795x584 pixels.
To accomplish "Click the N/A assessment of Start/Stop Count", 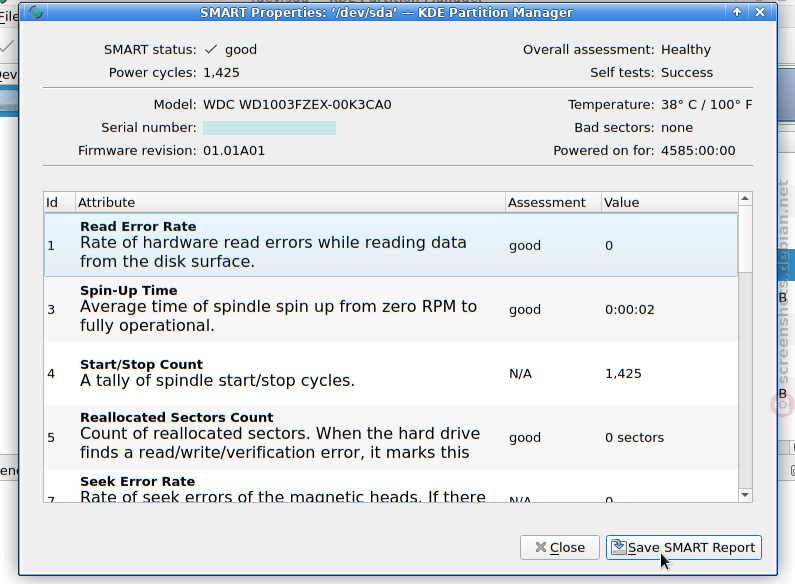I will click(x=520, y=374).
